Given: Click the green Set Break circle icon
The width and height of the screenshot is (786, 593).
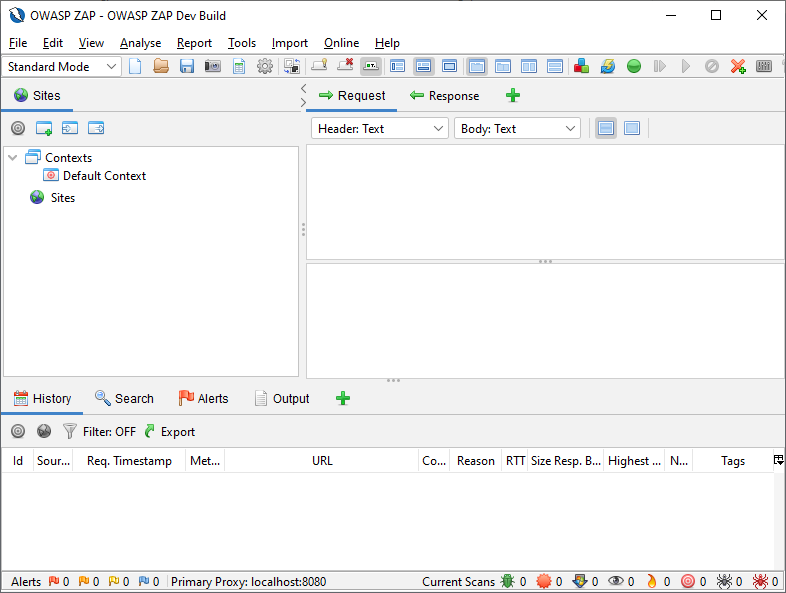Looking at the screenshot, I should [x=634, y=67].
